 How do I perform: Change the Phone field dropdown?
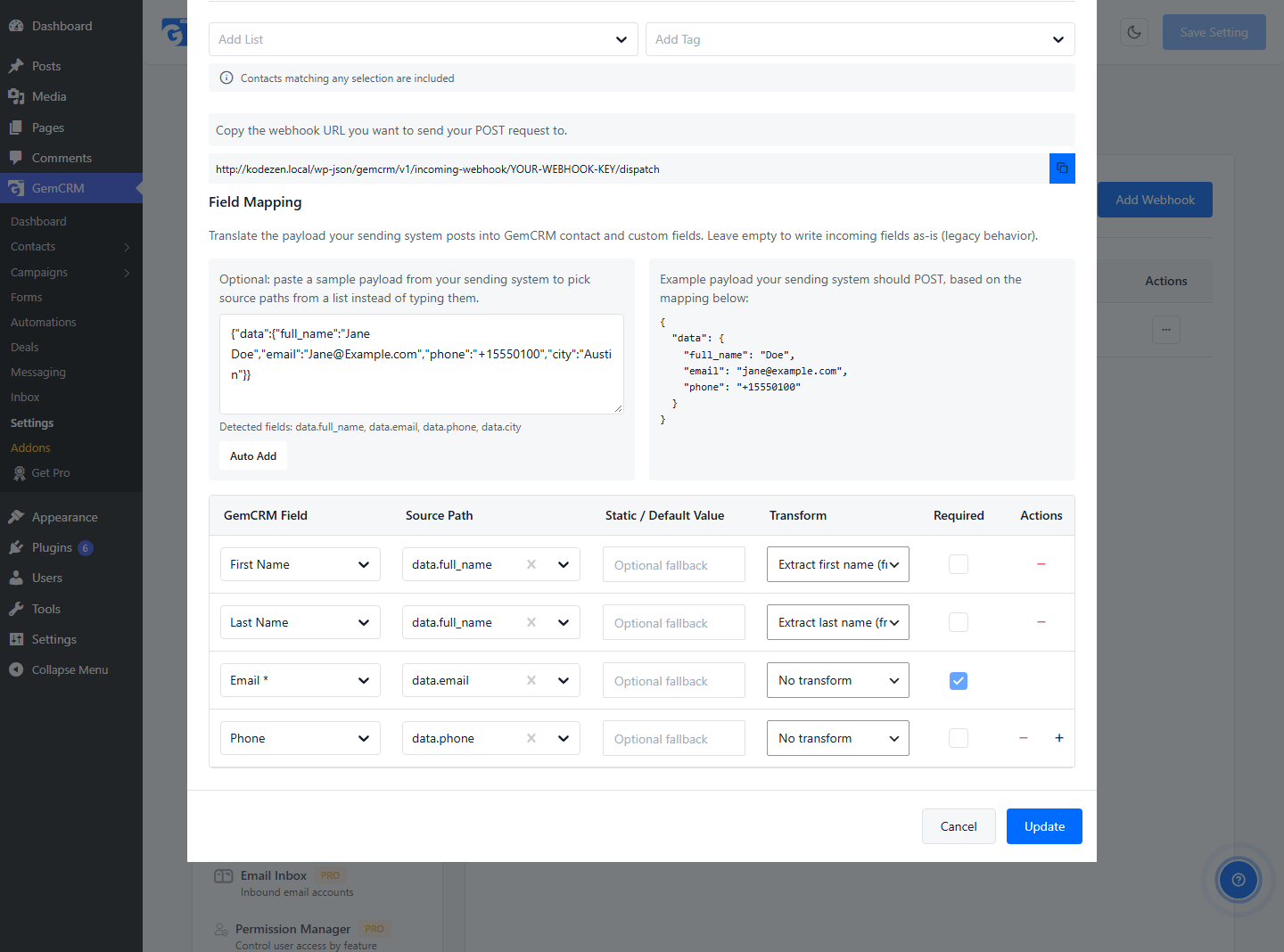click(x=300, y=738)
